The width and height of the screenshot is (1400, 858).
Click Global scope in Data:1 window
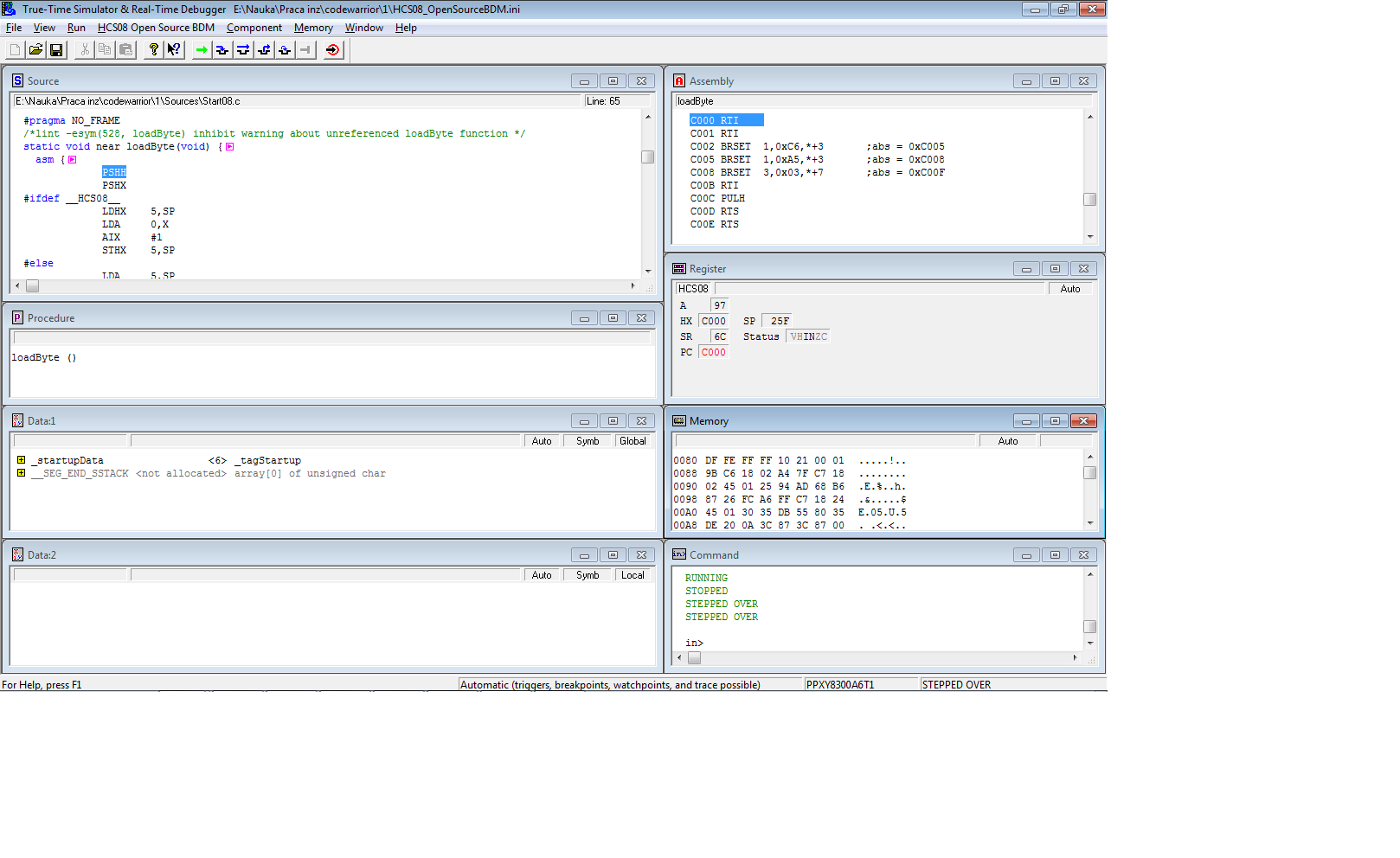click(x=633, y=441)
